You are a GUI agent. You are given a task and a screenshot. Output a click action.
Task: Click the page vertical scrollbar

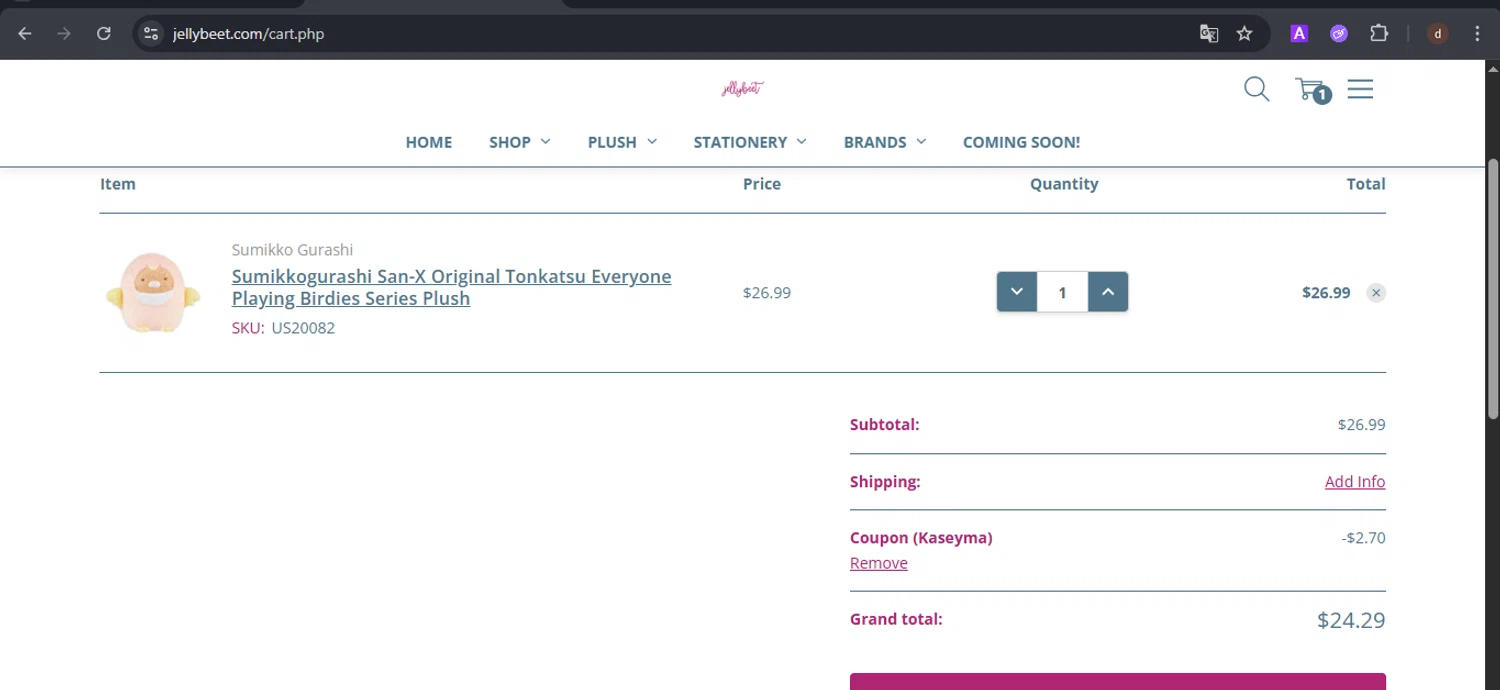(1493, 288)
